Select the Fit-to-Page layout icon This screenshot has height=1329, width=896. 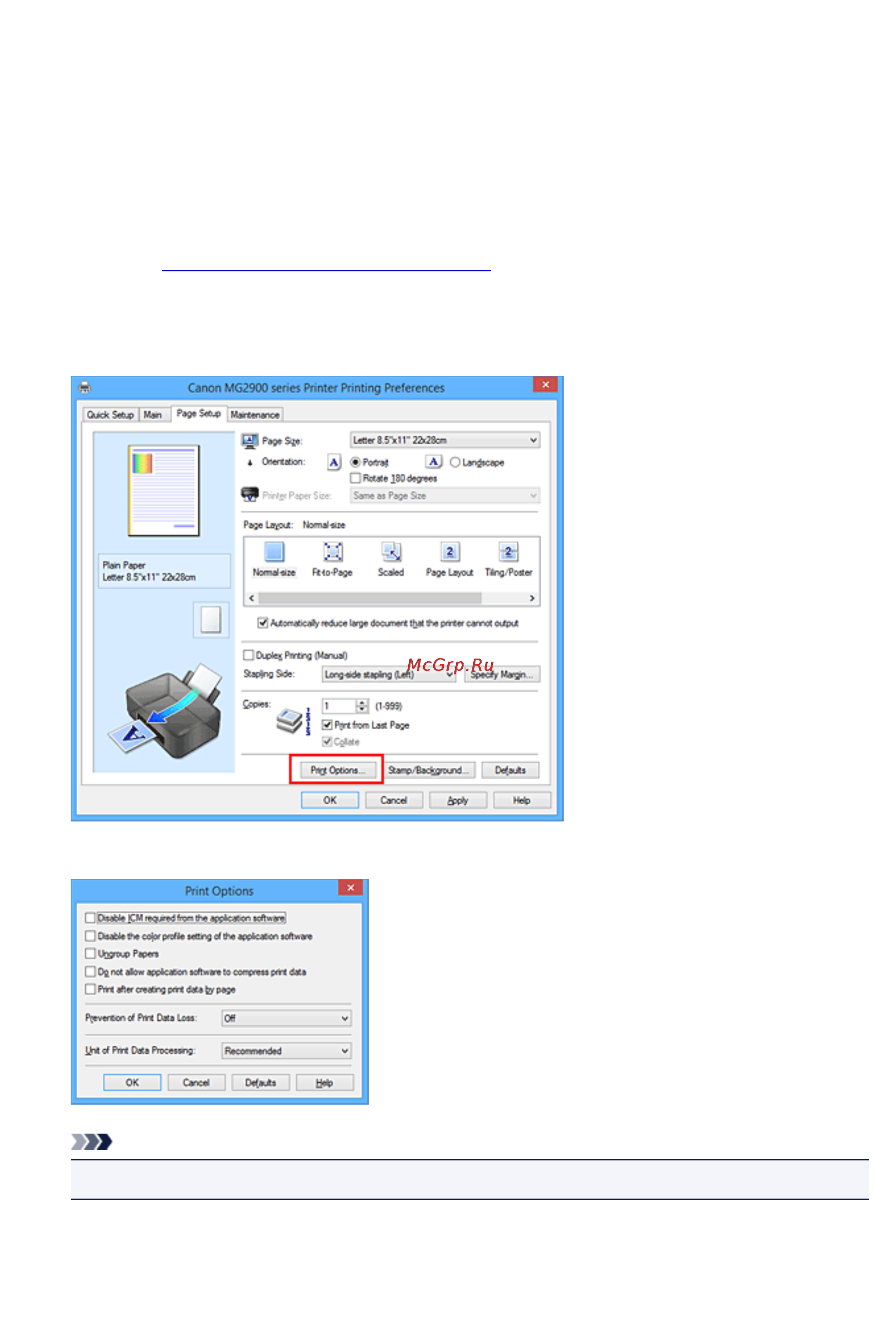[x=333, y=552]
